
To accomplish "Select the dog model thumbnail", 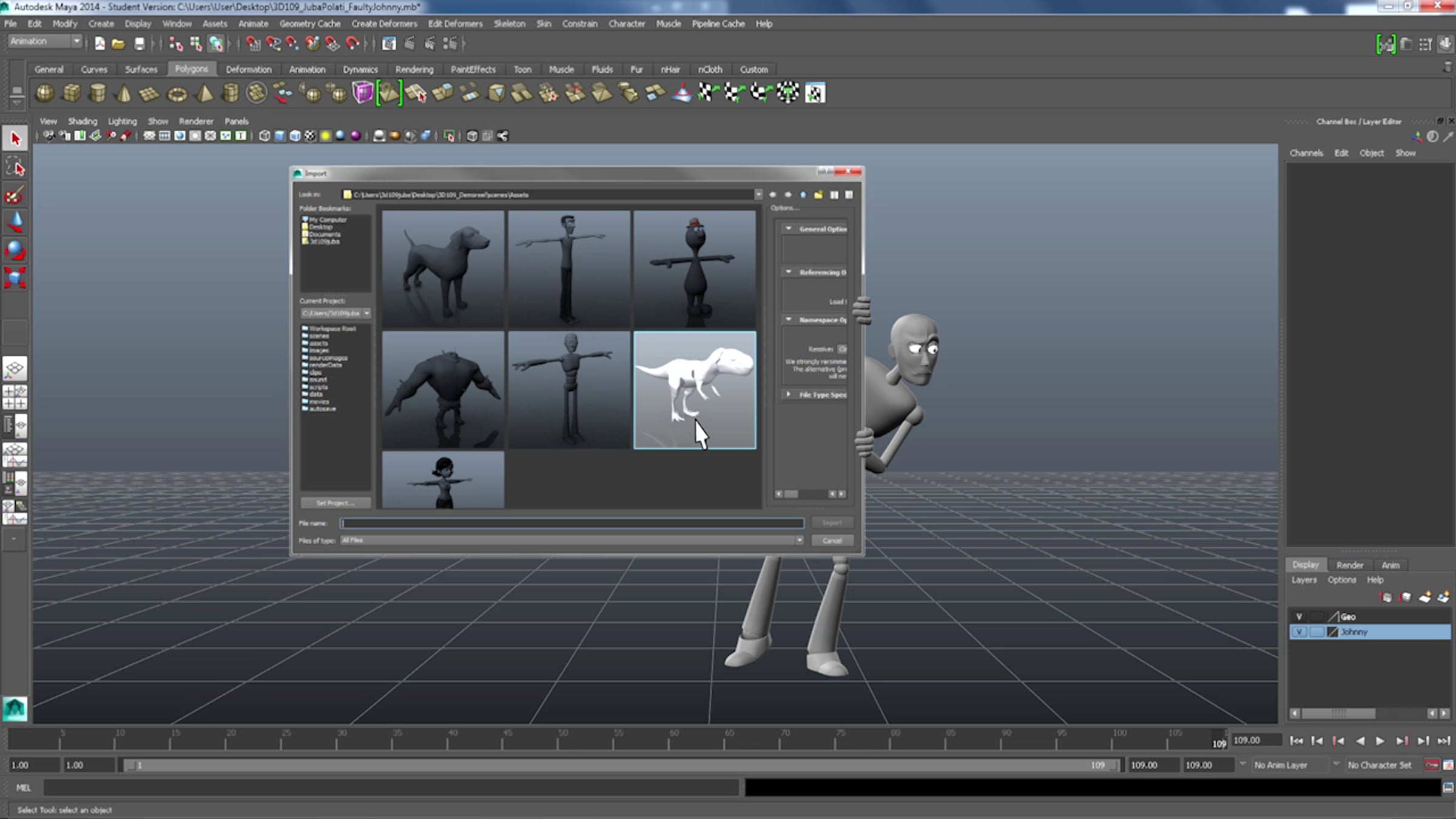I will pos(443,269).
